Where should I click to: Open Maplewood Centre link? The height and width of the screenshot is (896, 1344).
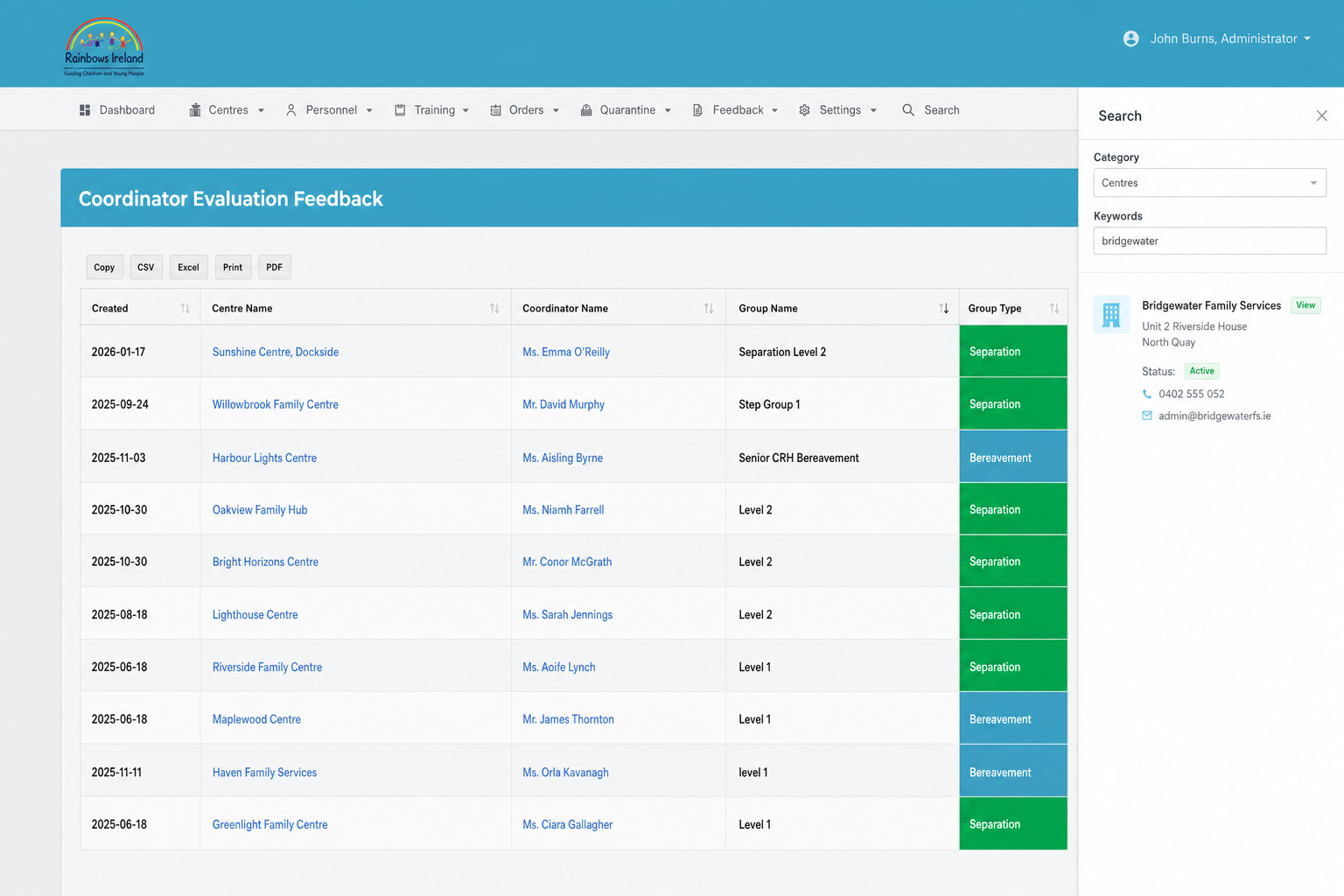256,719
